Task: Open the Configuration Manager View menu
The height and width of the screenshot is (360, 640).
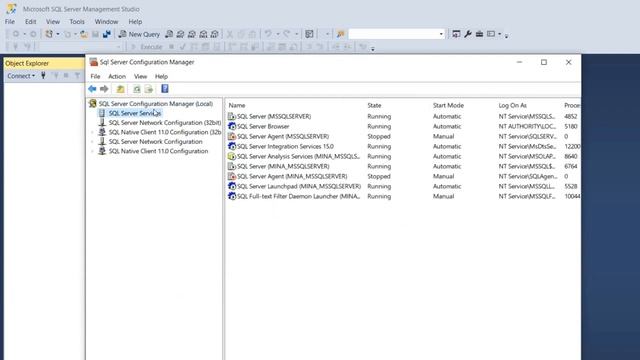Action: pyautogui.click(x=140, y=76)
